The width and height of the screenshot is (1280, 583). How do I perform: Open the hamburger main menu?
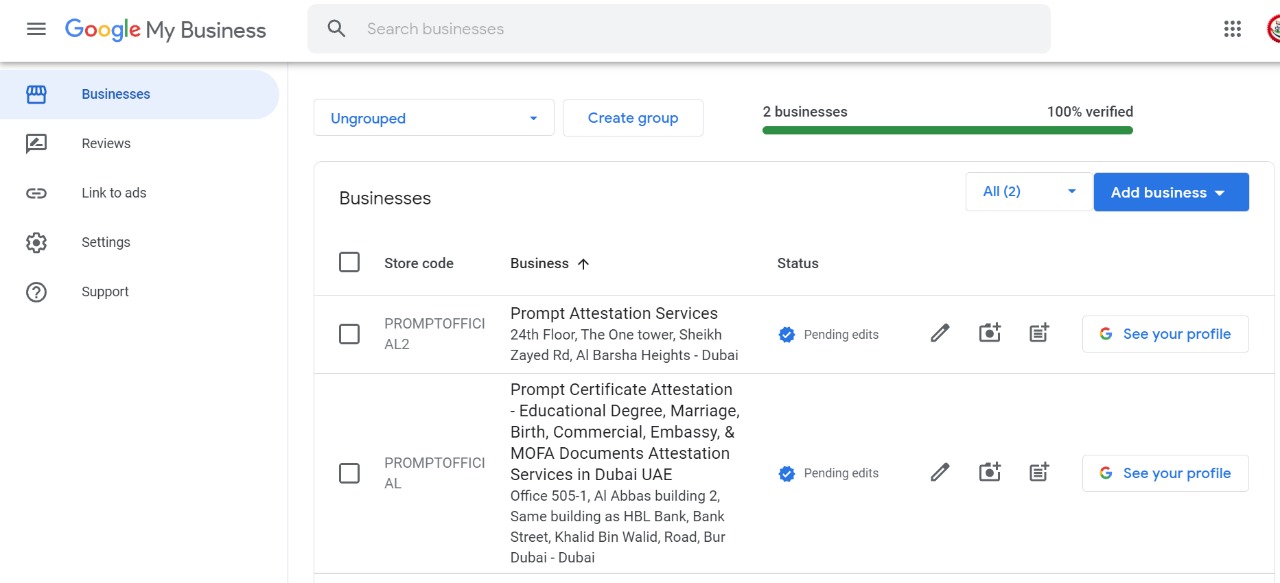pos(36,29)
